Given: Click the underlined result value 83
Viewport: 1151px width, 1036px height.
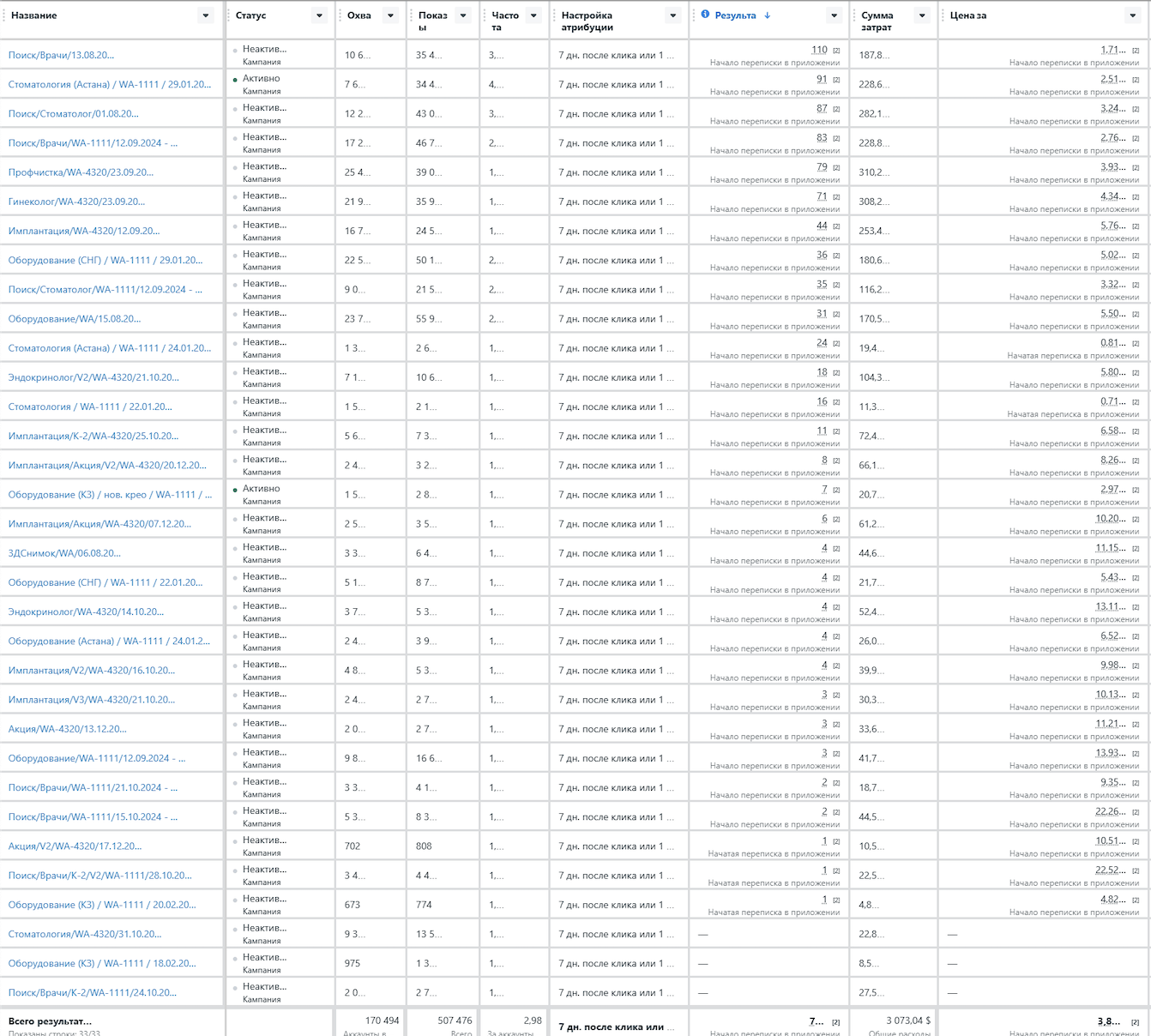Looking at the screenshot, I should 822,137.
